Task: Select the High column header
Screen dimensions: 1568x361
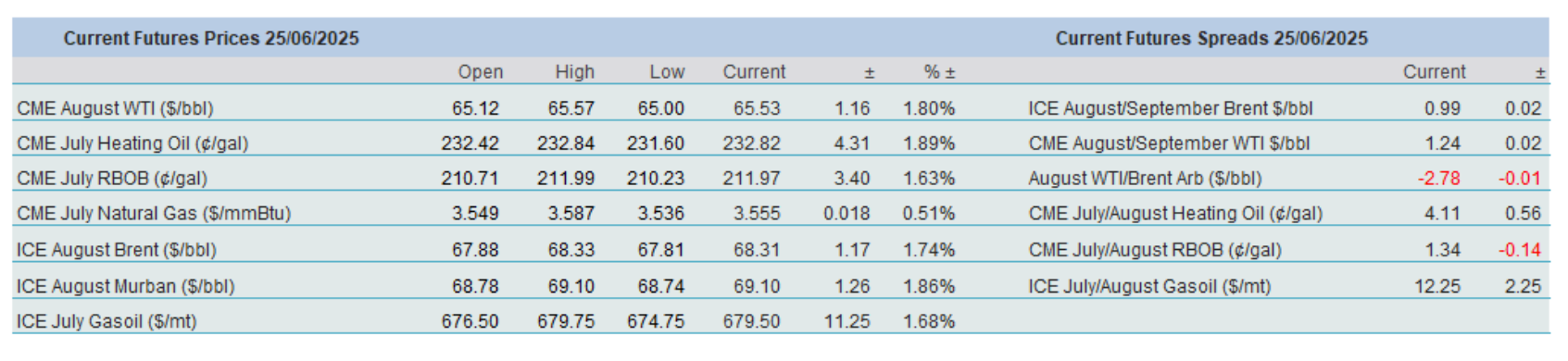Action: point(575,72)
